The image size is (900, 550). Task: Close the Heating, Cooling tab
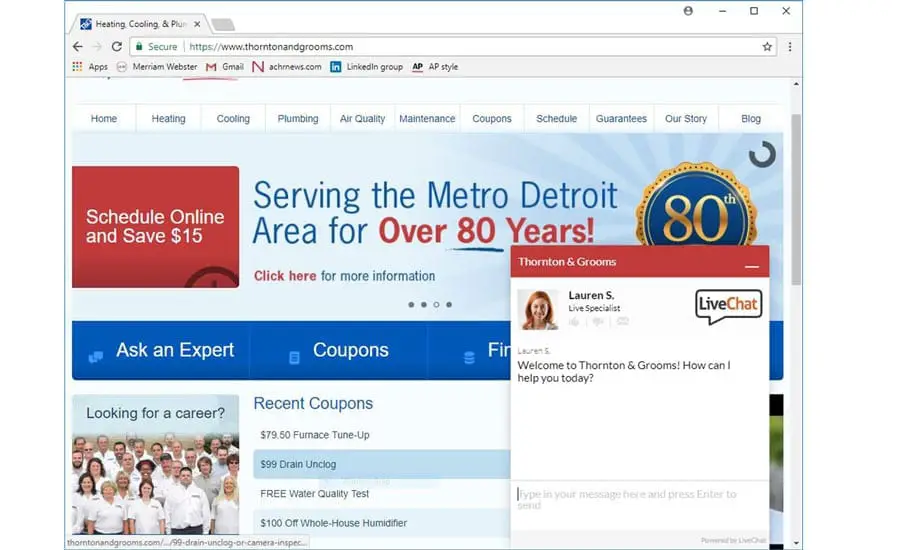click(197, 24)
